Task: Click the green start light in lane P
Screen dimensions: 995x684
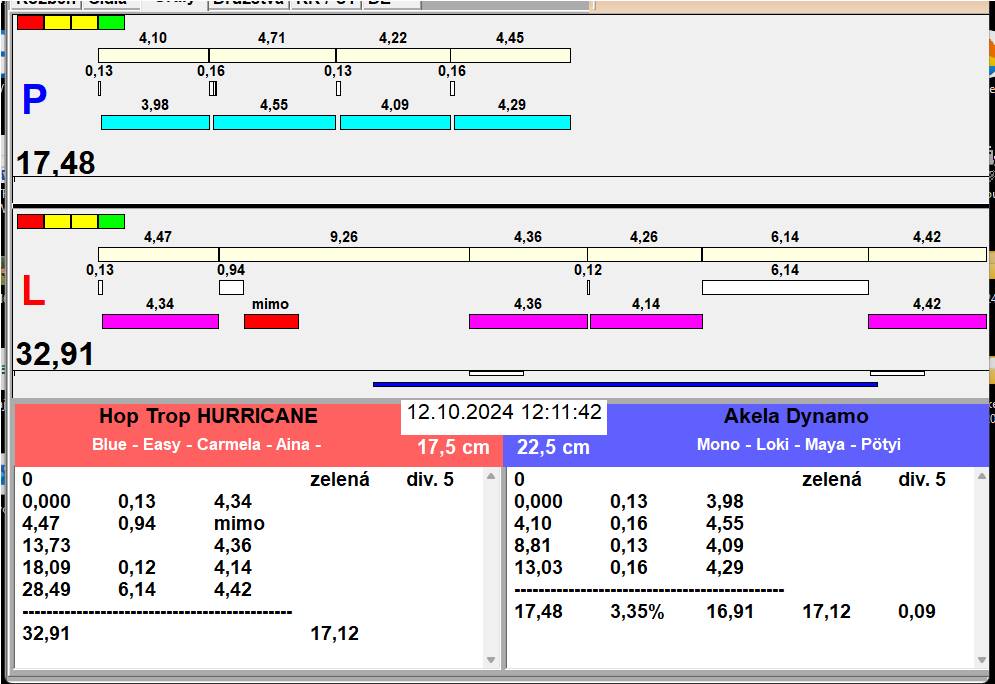Action: pyautogui.click(x=111, y=22)
